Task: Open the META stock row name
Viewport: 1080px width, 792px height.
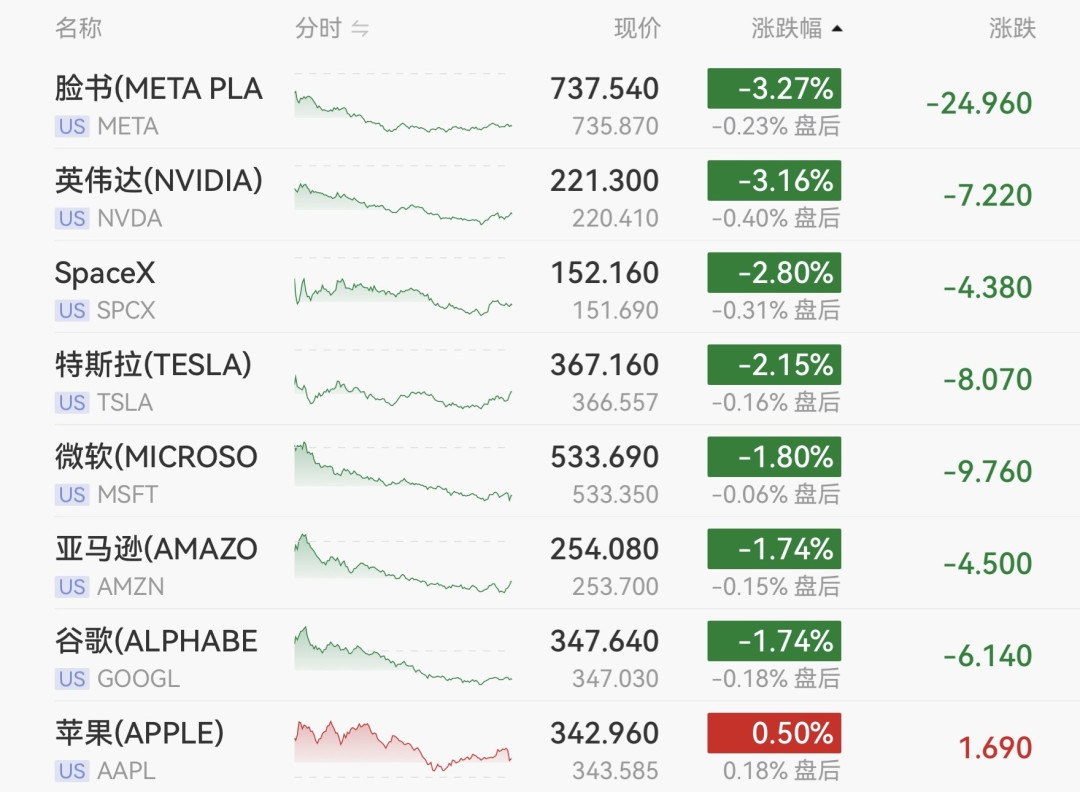Action: [x=158, y=88]
